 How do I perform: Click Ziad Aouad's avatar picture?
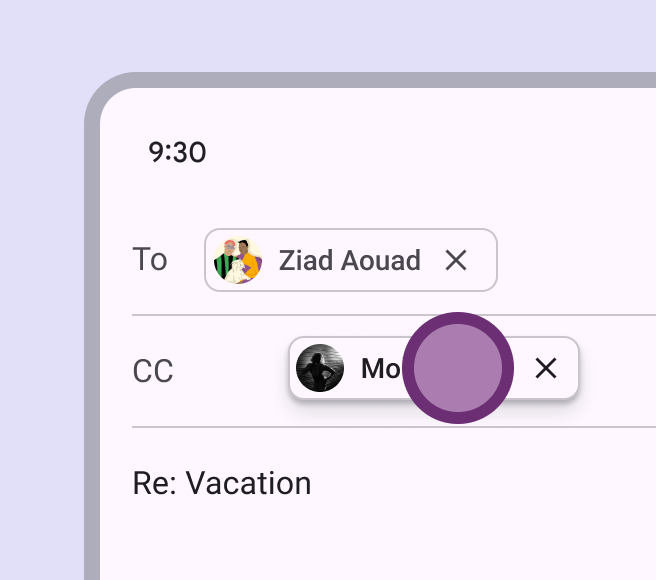[x=238, y=260]
